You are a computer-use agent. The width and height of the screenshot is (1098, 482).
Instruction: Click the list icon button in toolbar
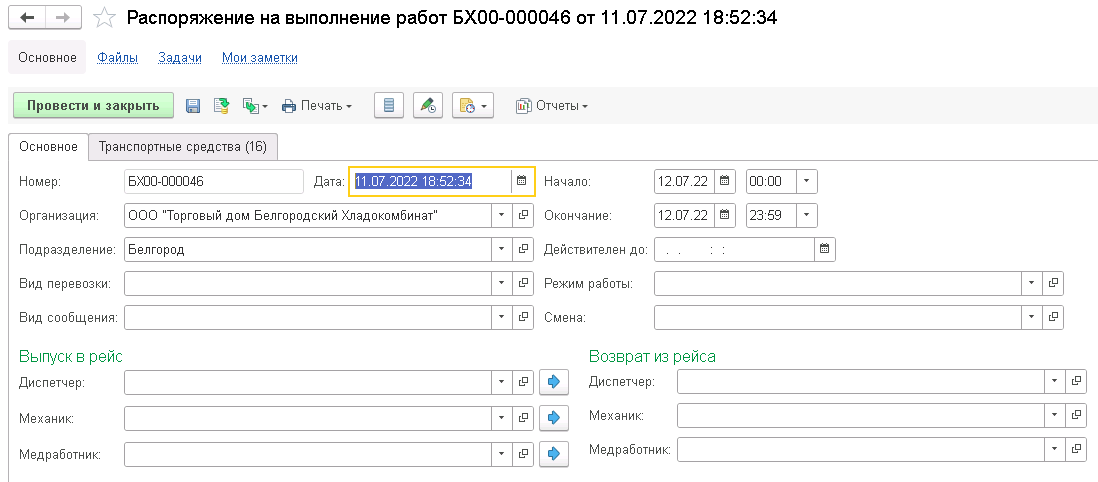point(390,106)
